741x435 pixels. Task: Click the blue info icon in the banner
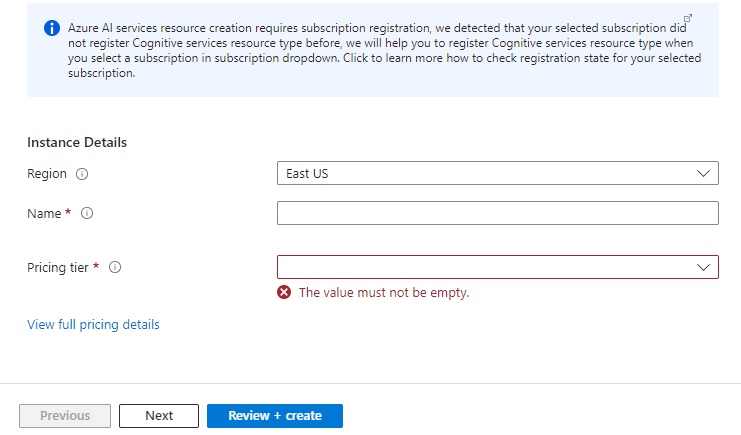coord(52,27)
